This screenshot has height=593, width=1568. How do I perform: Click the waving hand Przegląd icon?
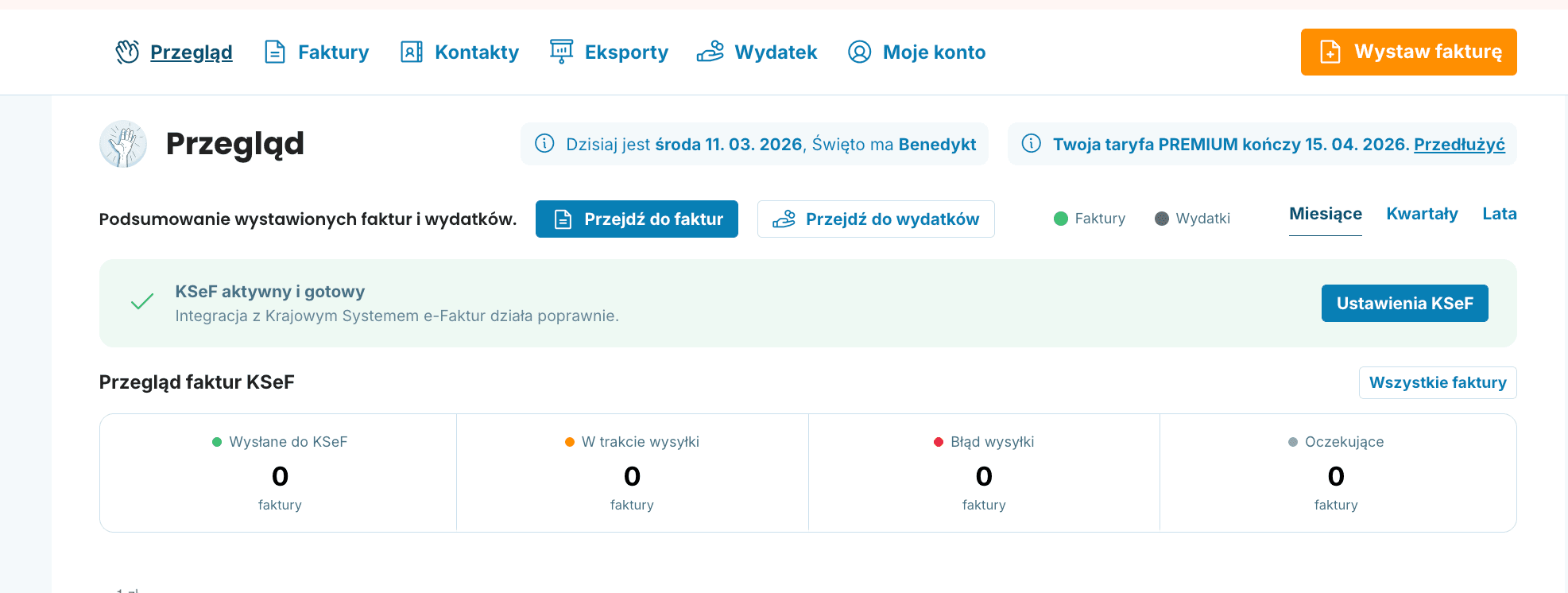point(127,52)
